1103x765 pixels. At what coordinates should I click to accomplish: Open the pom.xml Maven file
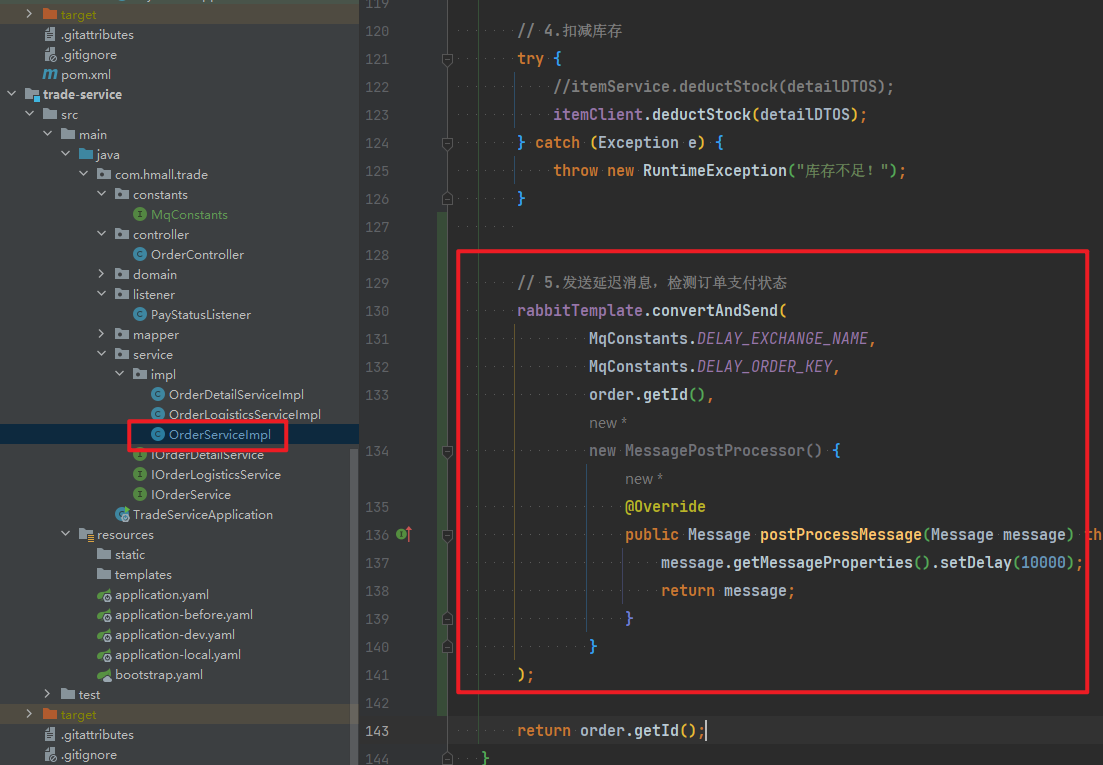pos(87,75)
